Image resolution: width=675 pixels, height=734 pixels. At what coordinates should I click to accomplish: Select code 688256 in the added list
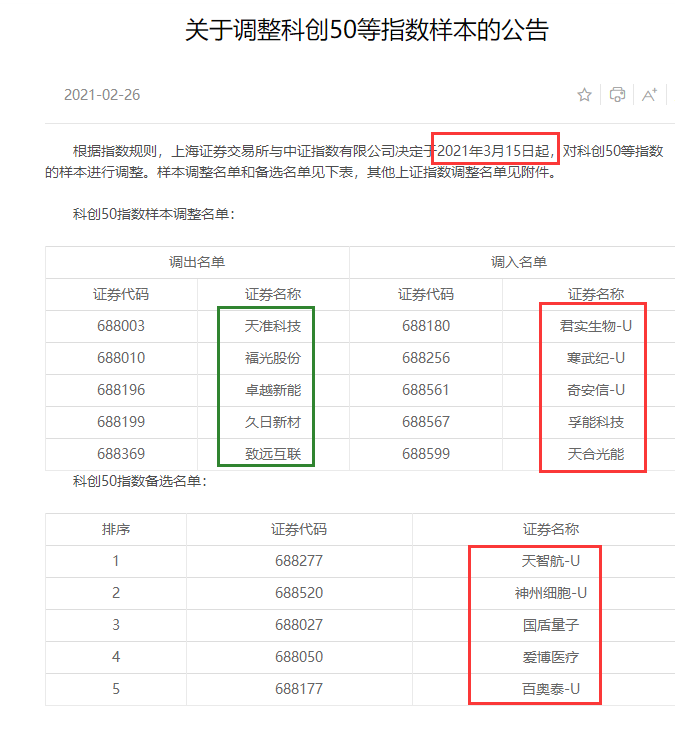426,358
